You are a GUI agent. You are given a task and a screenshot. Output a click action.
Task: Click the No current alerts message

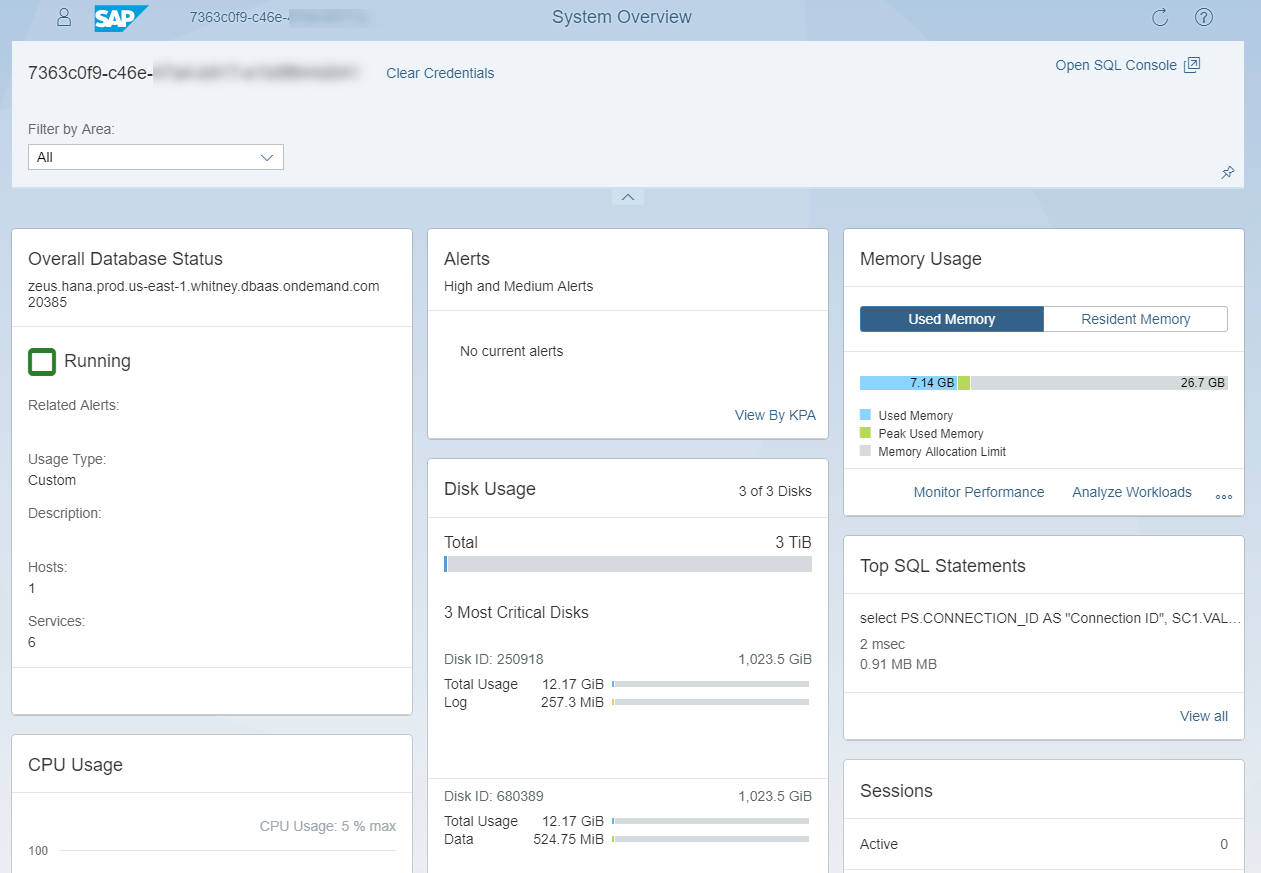point(511,351)
